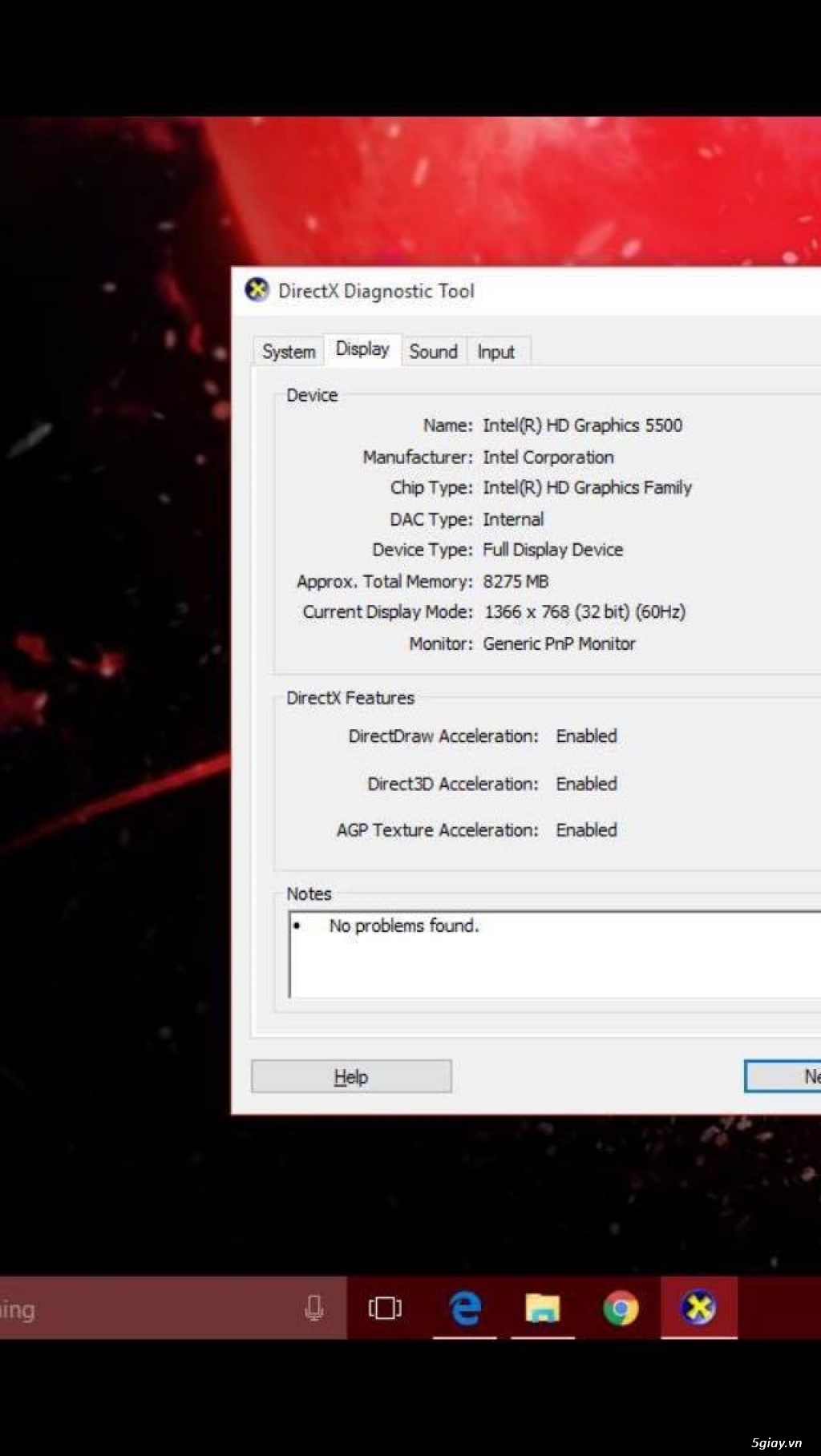
Task: Select the Display tab
Action: pyautogui.click(x=362, y=349)
